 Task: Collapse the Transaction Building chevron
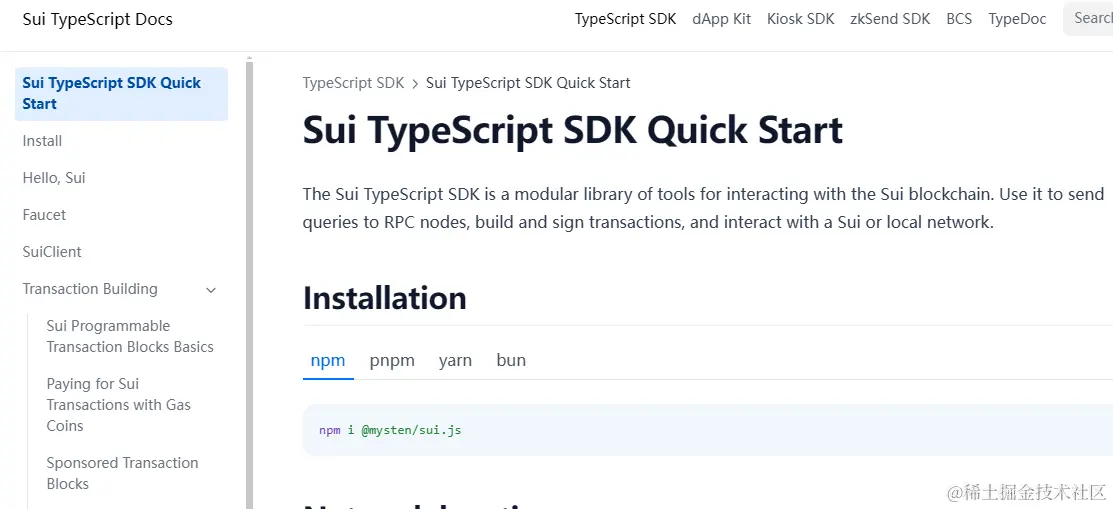[x=211, y=290]
